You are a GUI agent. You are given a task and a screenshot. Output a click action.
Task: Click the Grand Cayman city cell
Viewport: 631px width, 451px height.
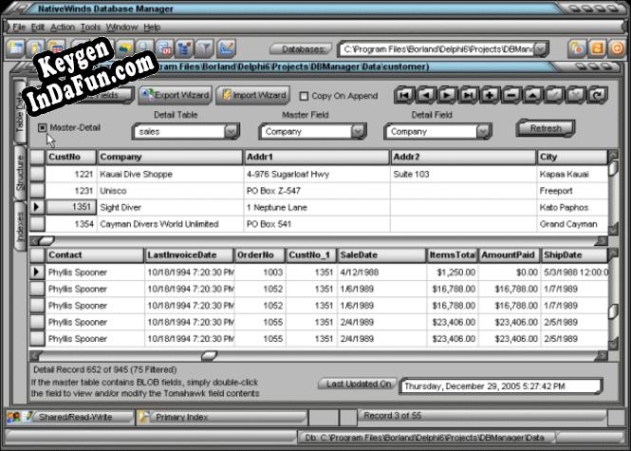click(x=572, y=224)
